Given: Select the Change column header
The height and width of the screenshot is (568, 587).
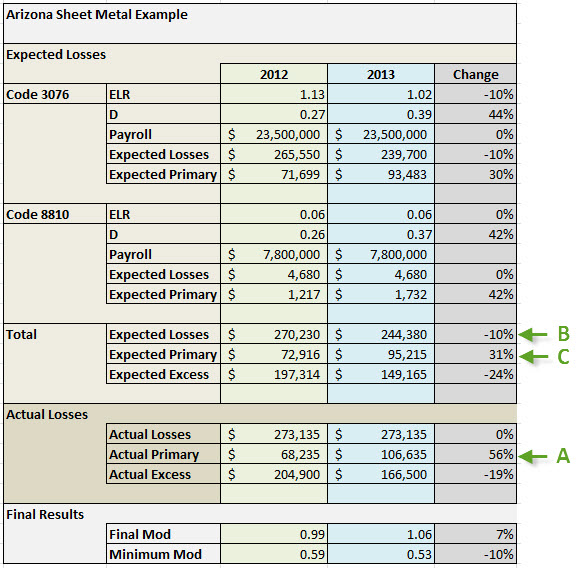Looking at the screenshot, I should 475,74.
